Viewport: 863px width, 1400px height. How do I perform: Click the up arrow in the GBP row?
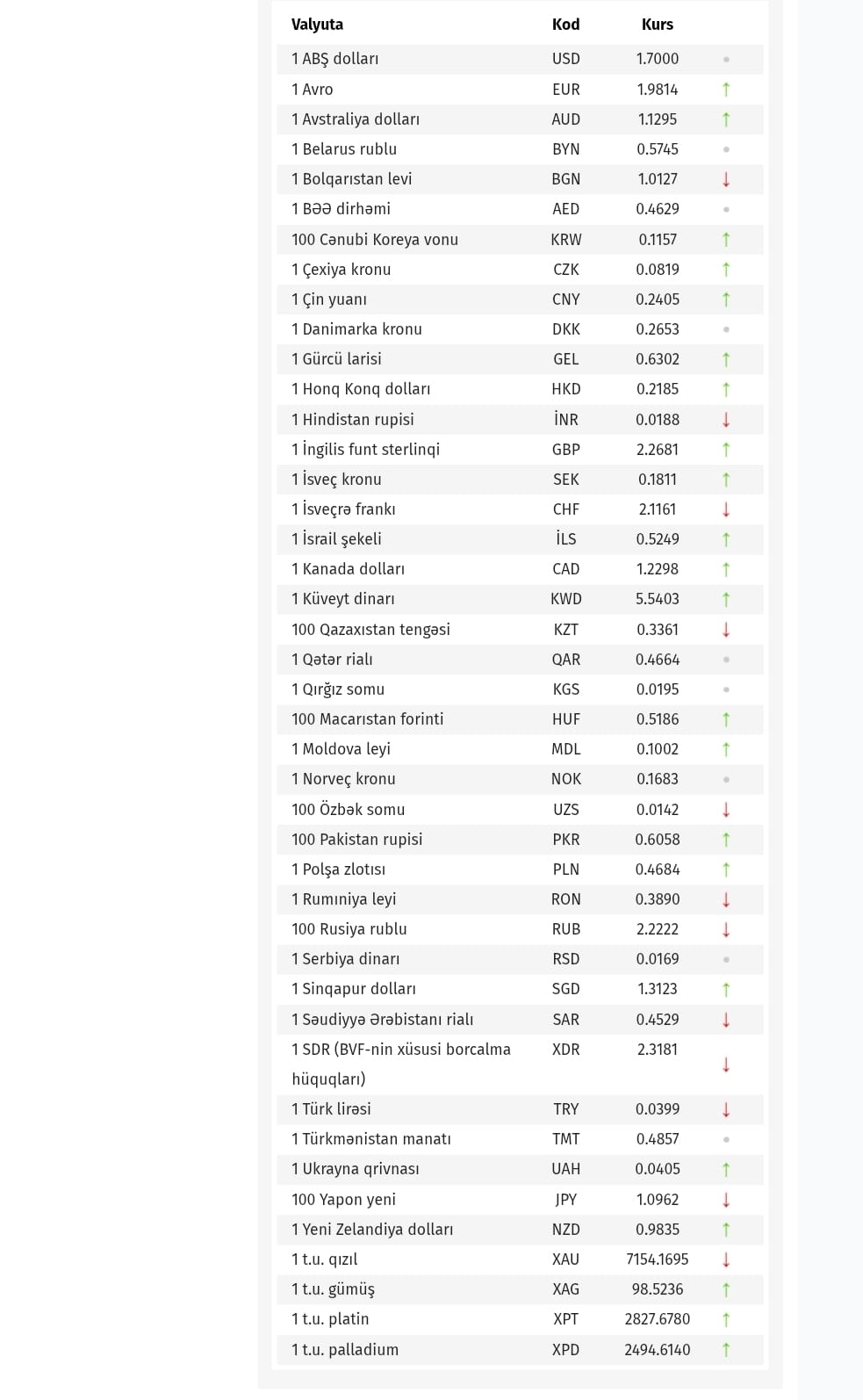(726, 450)
